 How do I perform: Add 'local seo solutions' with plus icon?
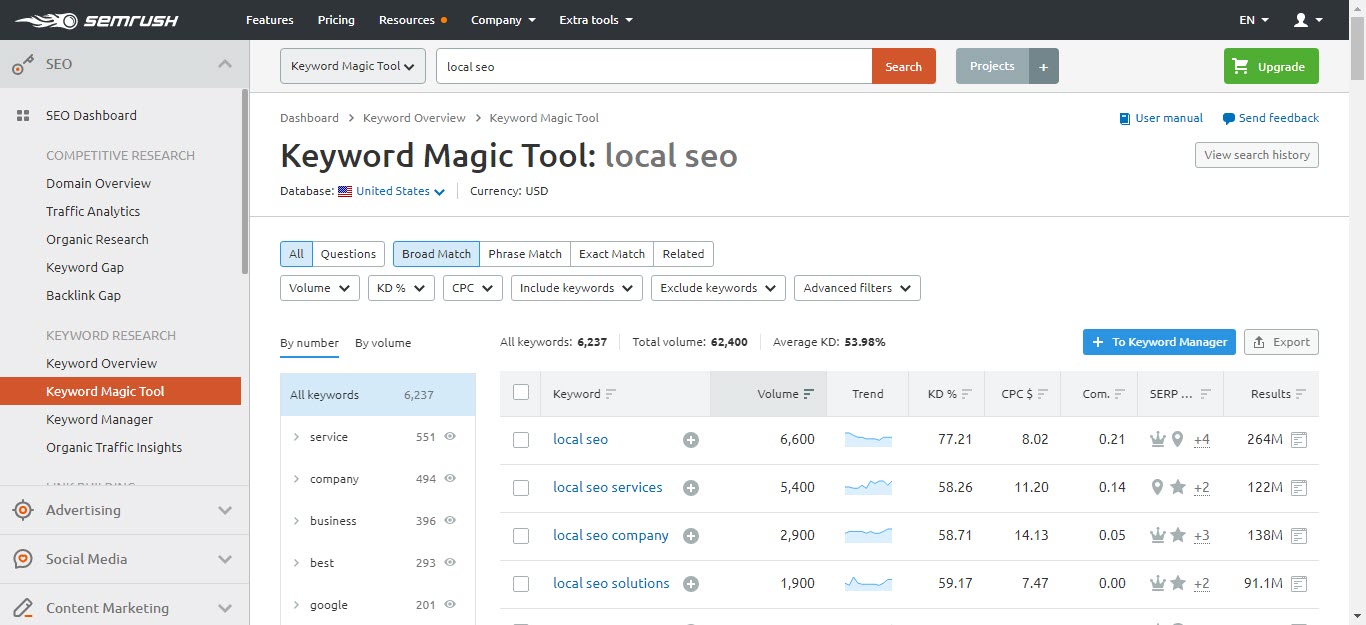(x=690, y=584)
